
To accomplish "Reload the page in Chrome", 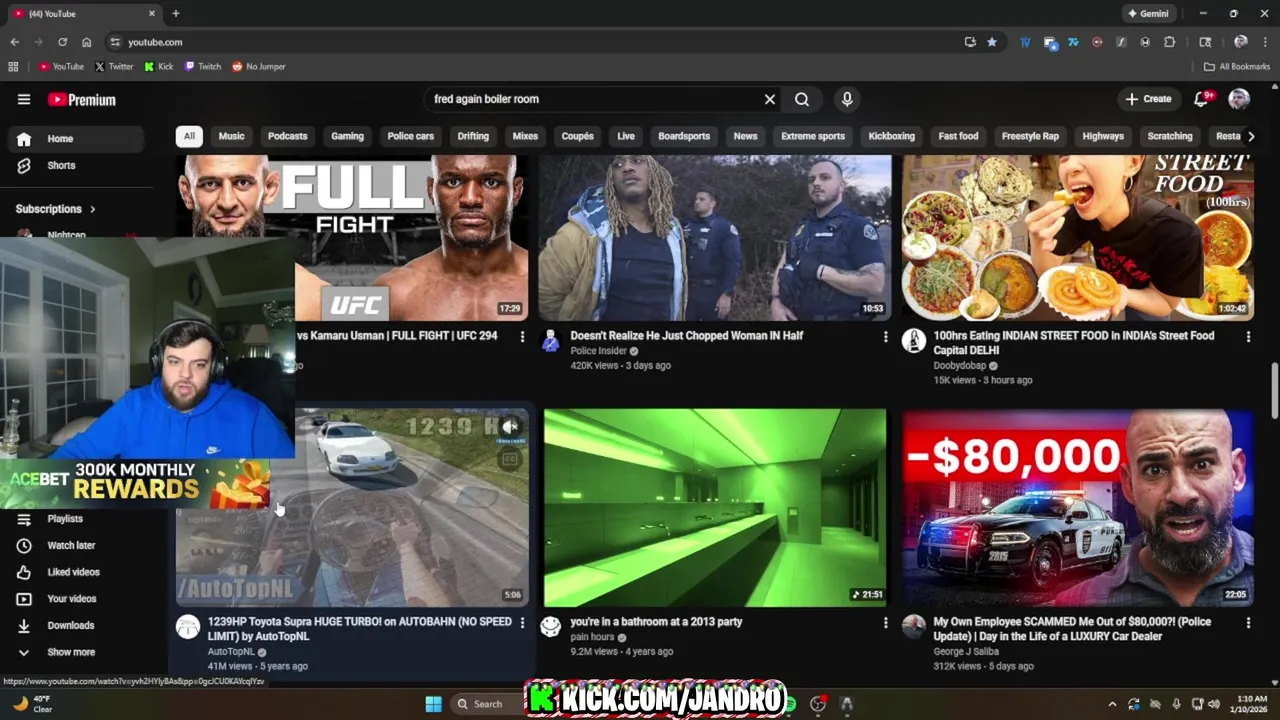I will 62,42.
